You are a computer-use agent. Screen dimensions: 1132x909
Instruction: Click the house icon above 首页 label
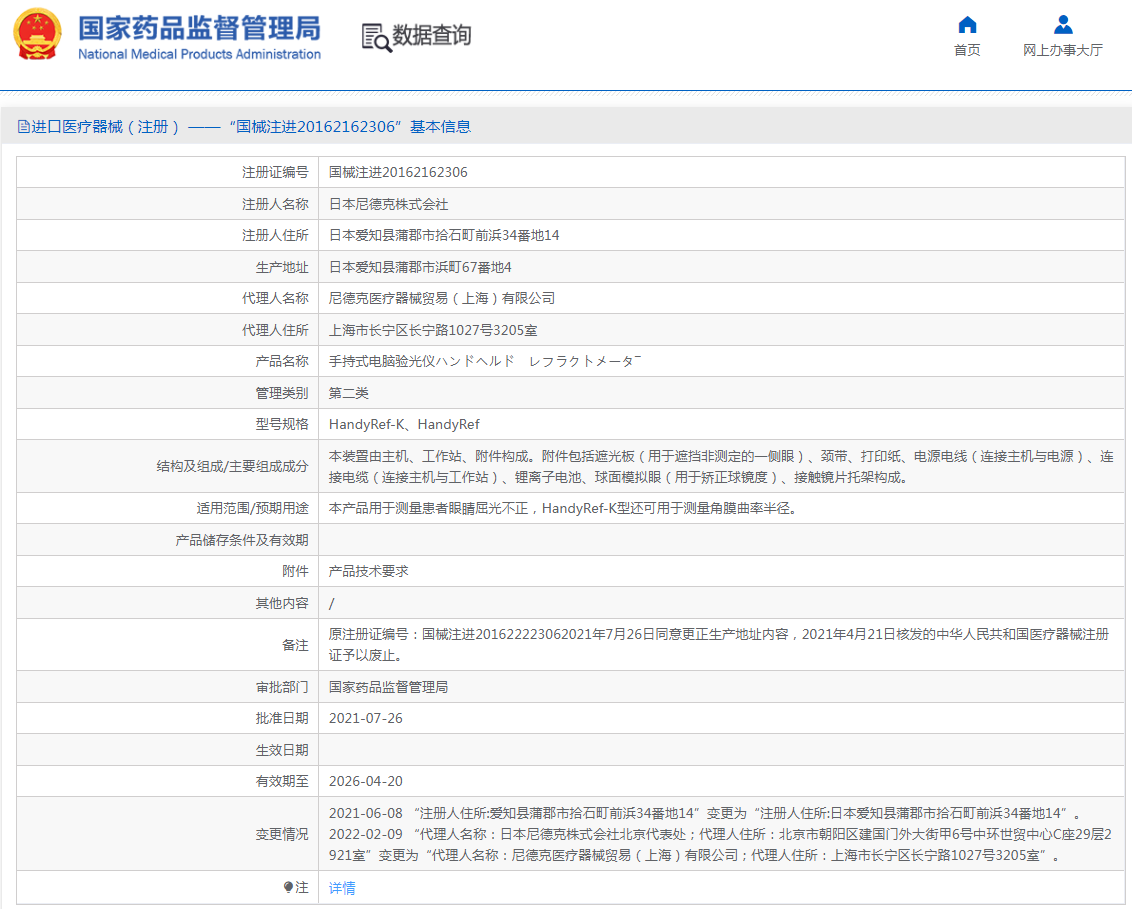(966, 25)
